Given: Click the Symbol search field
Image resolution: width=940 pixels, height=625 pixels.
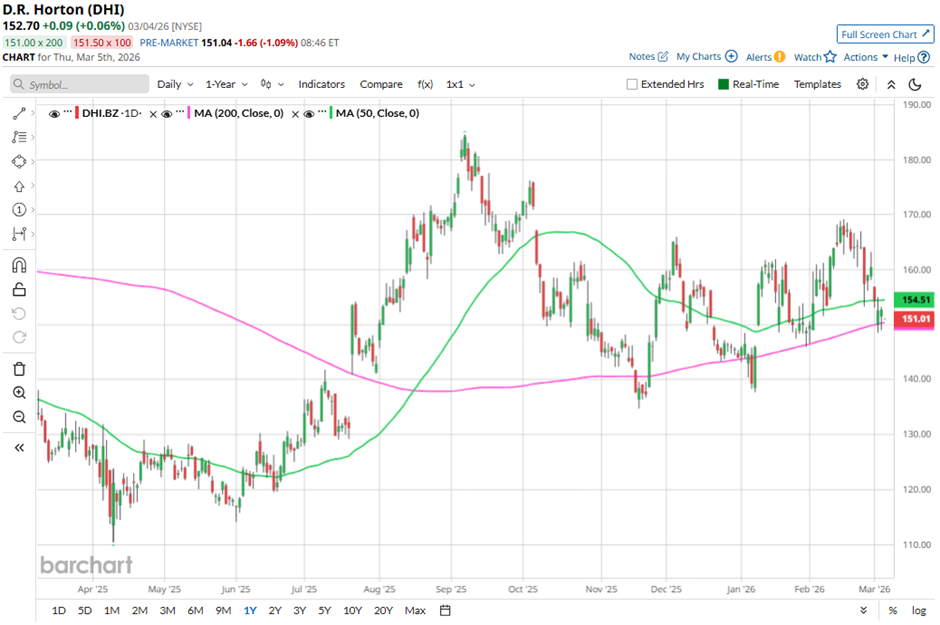Looking at the screenshot, I should (x=80, y=84).
